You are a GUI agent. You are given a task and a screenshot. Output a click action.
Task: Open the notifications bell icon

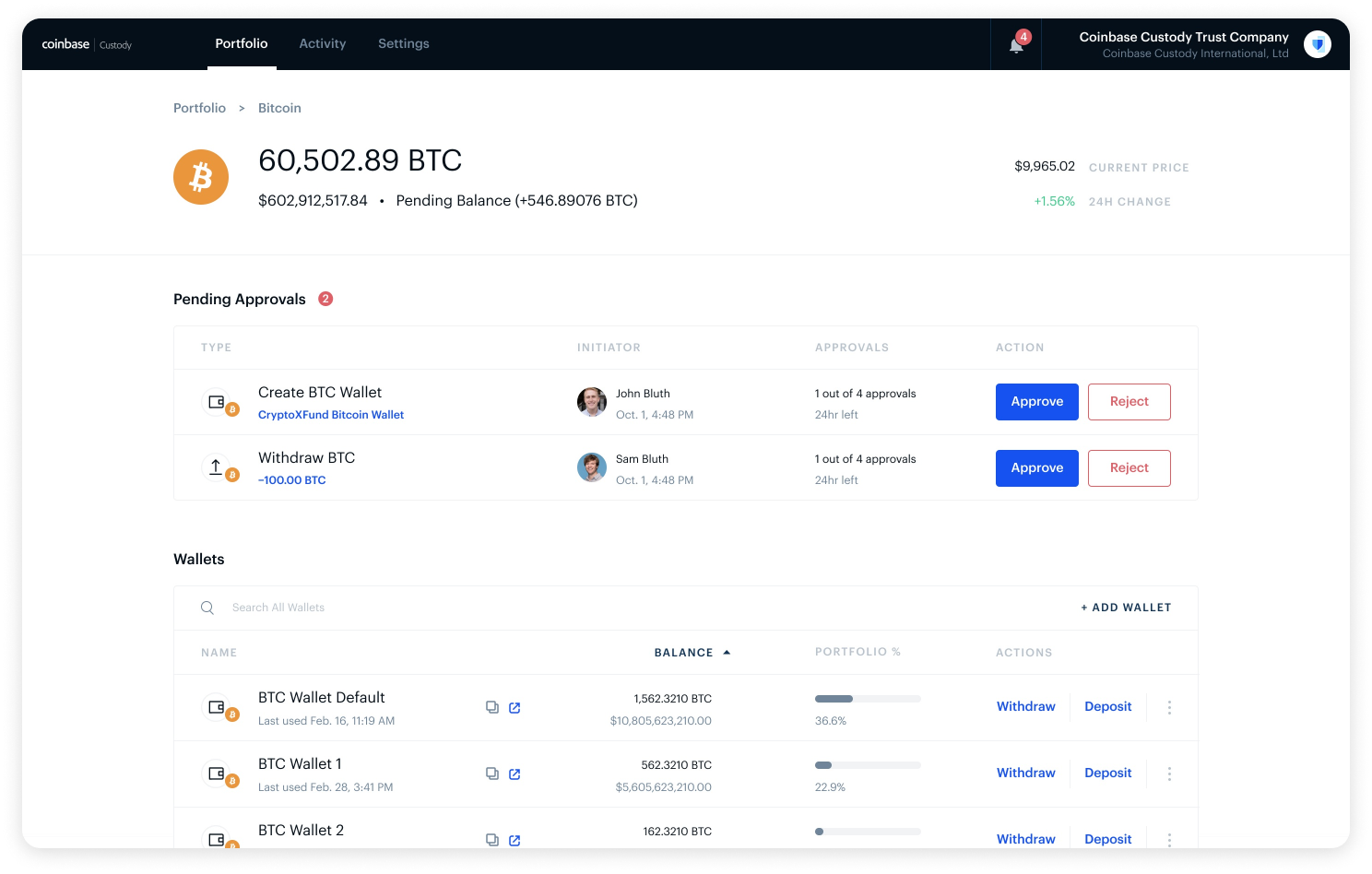[x=1016, y=45]
